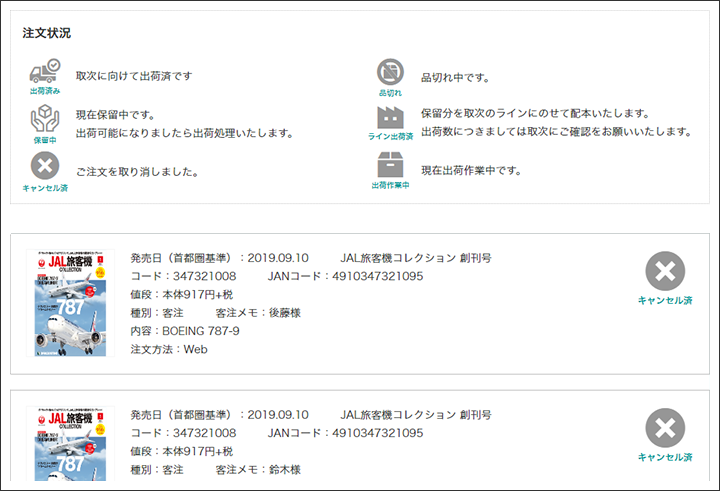Click 種別：客注 in 鈴木様 order
The width and height of the screenshot is (720, 491).
[x=157, y=469]
